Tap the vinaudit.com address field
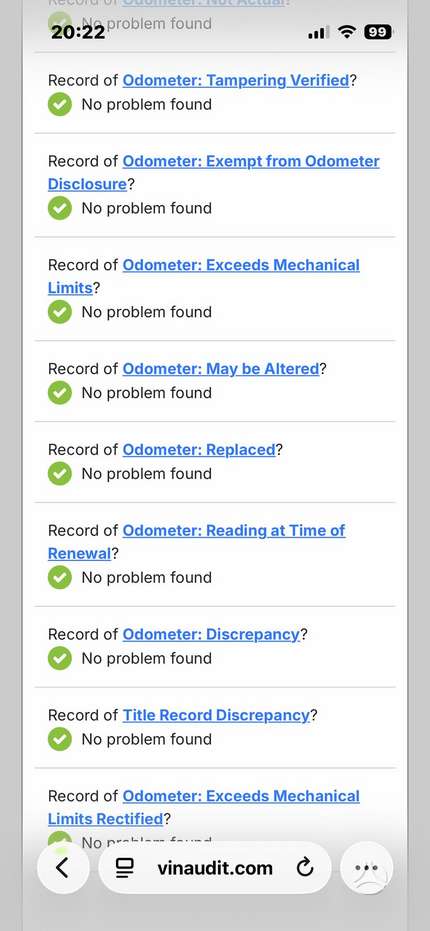430x931 pixels. 215,867
